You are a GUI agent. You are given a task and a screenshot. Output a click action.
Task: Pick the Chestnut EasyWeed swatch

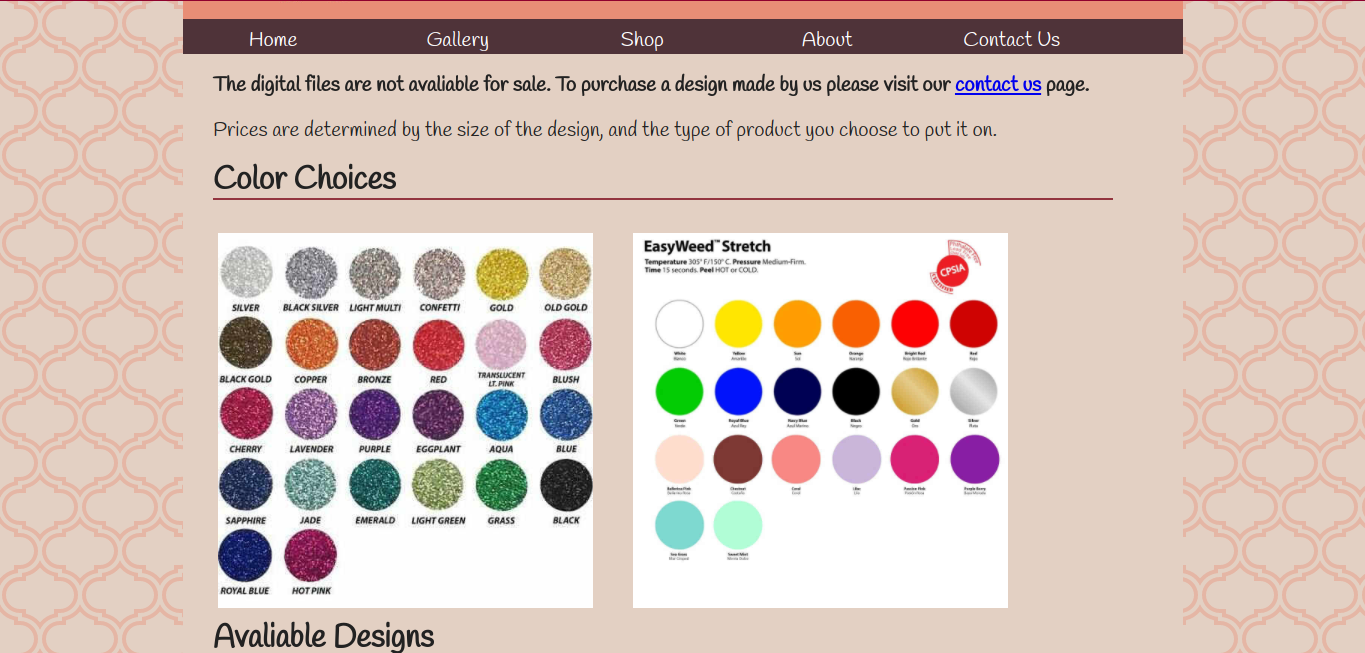point(738,459)
